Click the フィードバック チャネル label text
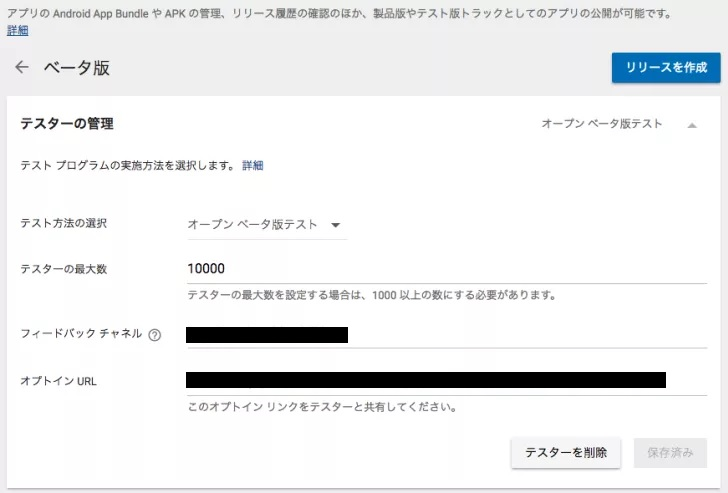 pyautogui.click(x=81, y=334)
